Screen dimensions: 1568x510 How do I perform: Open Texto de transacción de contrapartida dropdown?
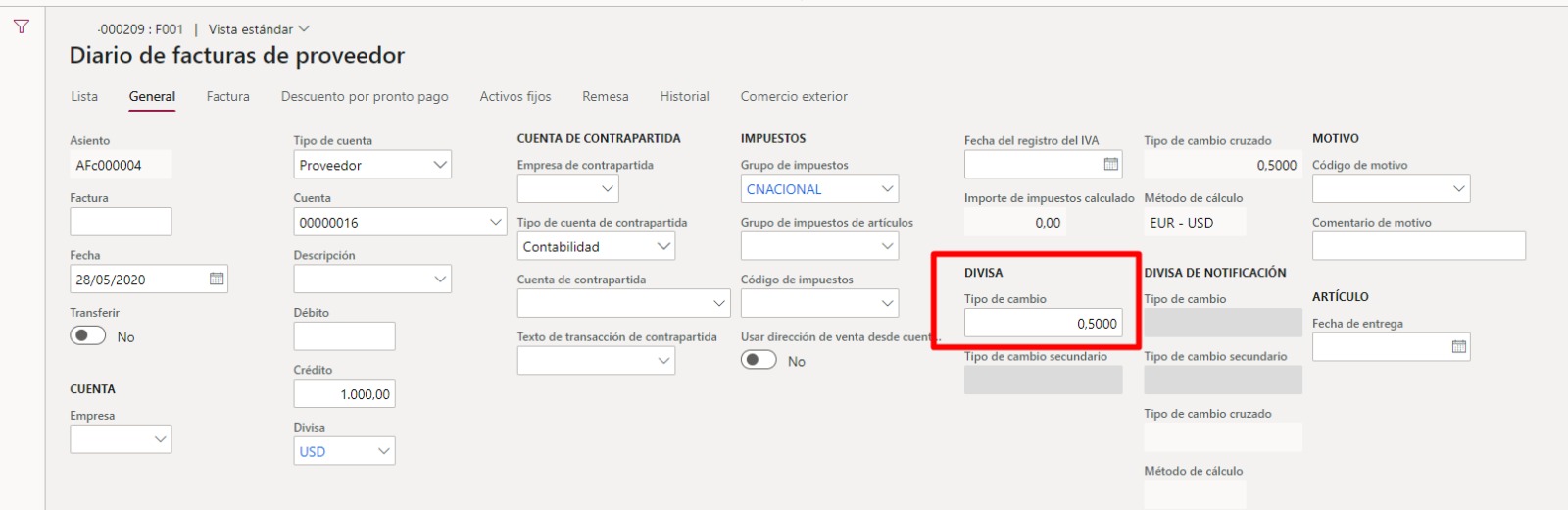[x=663, y=361]
